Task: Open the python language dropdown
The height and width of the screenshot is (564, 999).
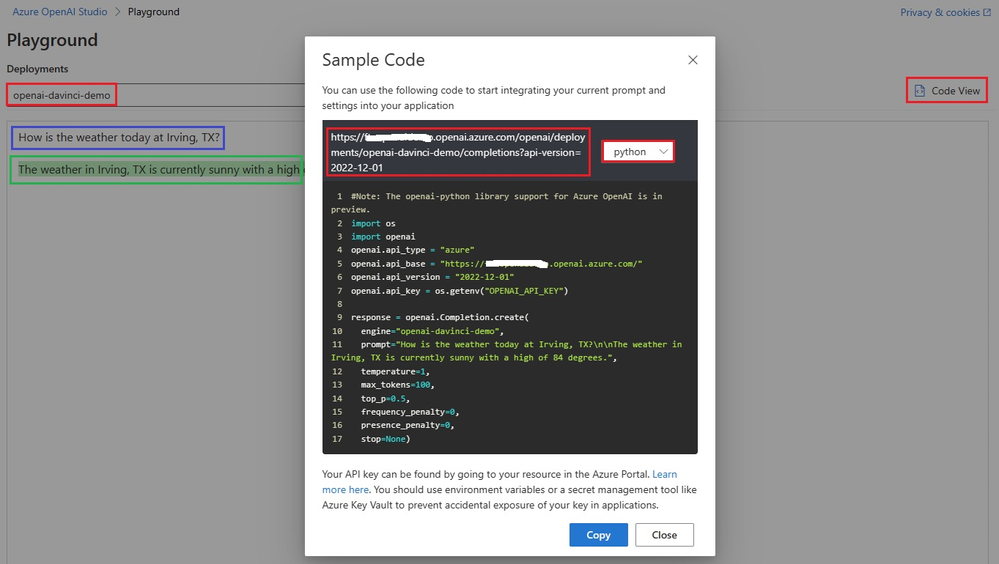Action: [638, 152]
